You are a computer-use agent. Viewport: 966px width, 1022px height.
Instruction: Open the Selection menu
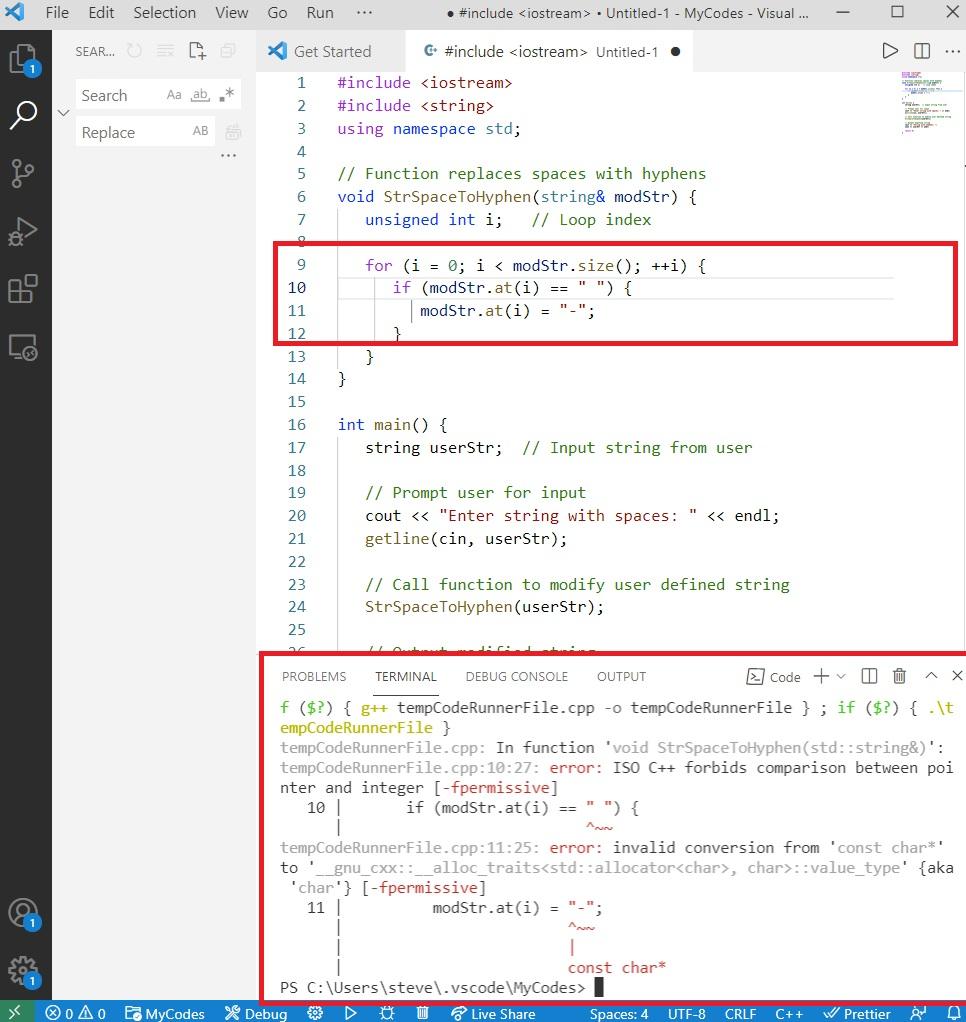[164, 12]
